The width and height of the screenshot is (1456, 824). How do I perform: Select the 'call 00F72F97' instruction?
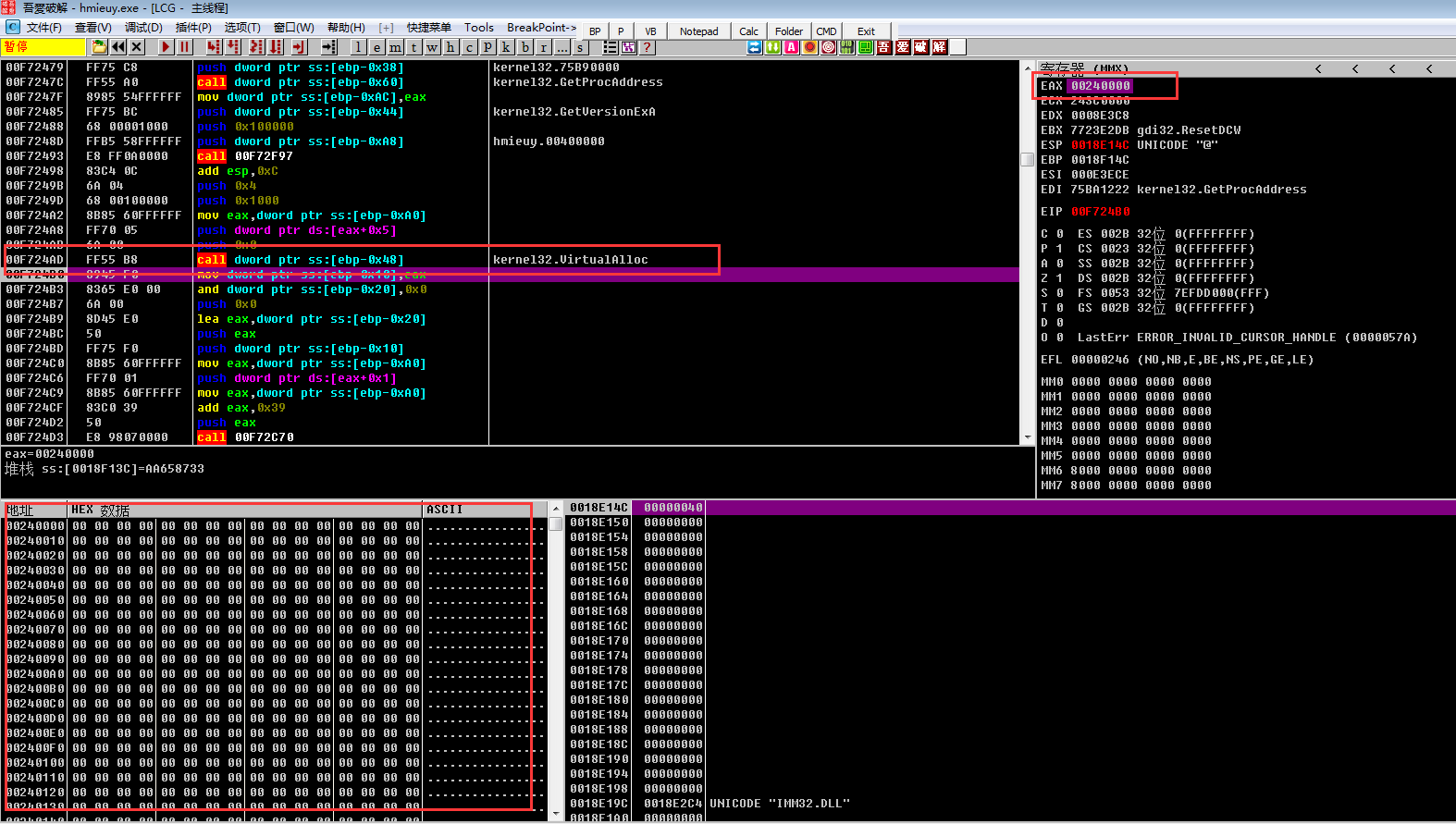244,156
